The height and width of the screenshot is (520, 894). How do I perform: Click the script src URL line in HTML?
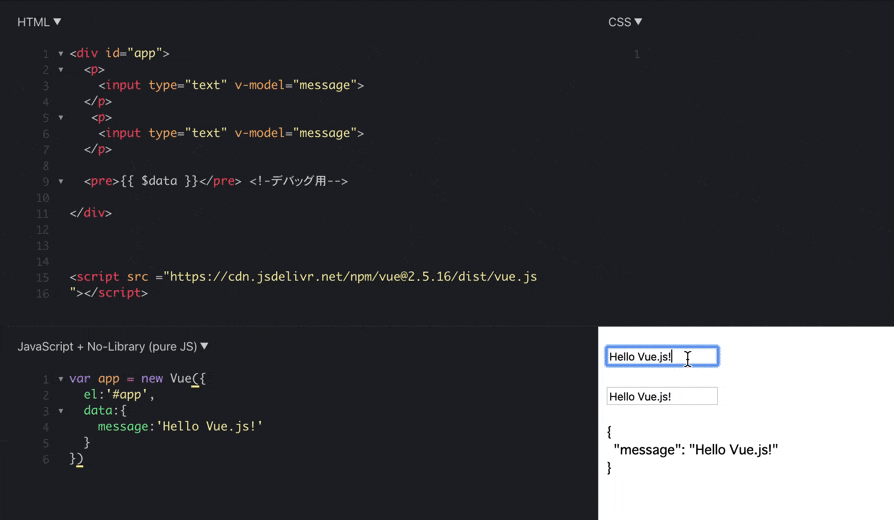point(303,277)
